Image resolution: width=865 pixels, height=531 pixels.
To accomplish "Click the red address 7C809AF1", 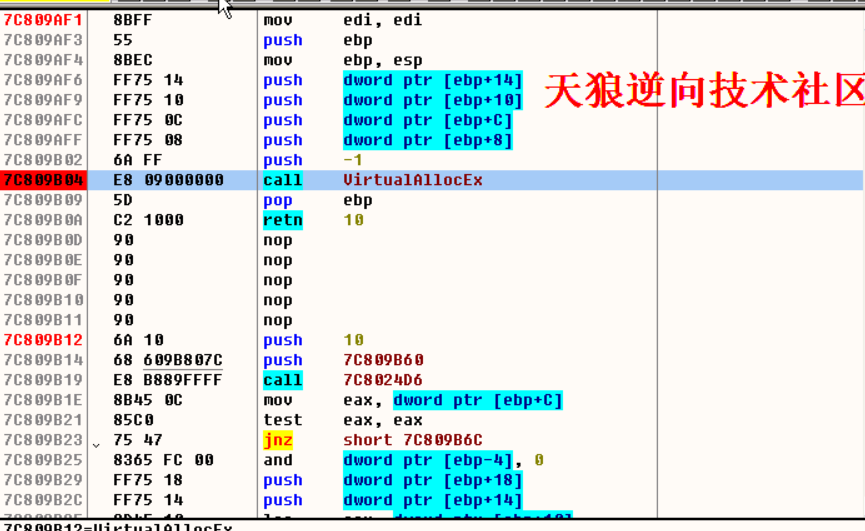I will pyautogui.click(x=43, y=20).
